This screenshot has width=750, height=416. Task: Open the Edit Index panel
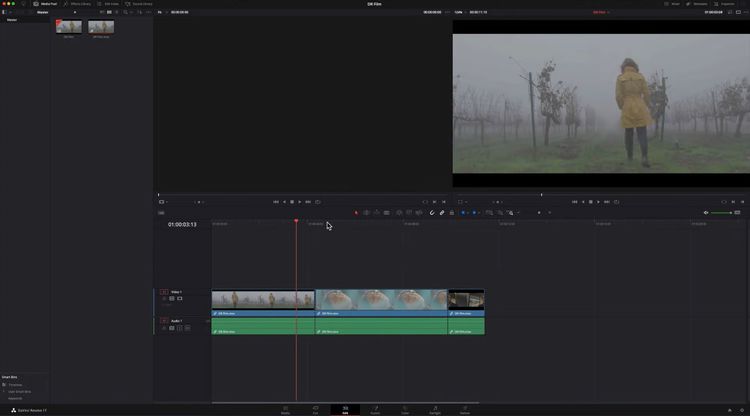coord(108,4)
